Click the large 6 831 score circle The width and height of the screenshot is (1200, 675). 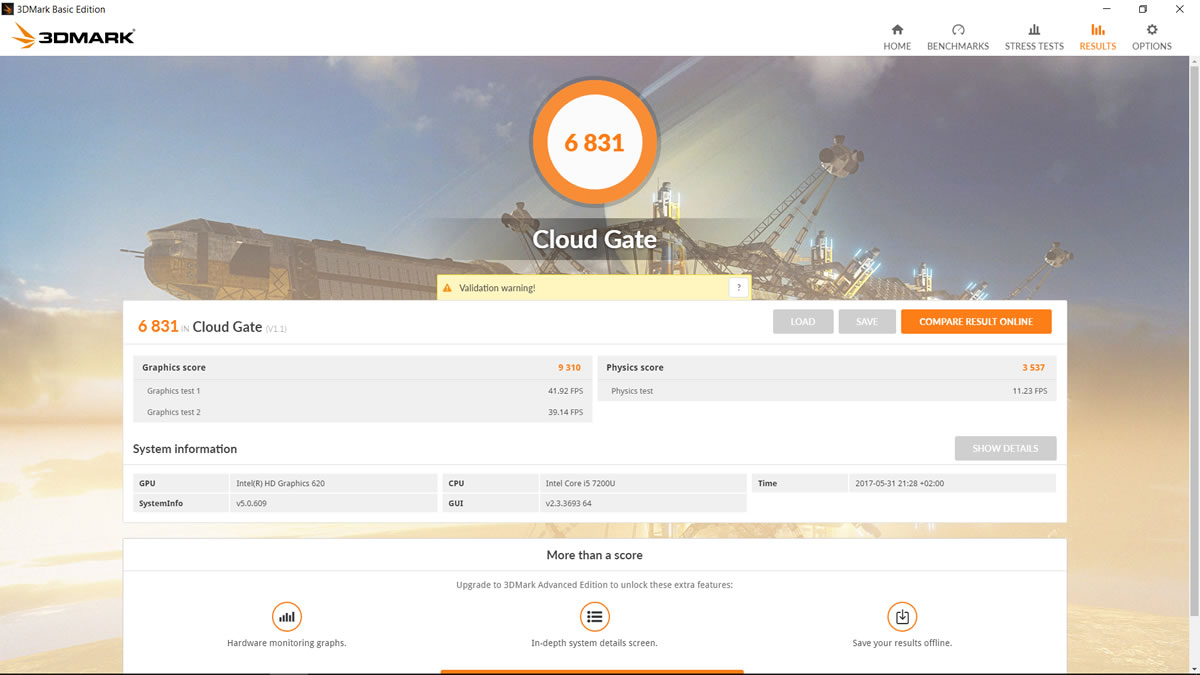click(595, 142)
